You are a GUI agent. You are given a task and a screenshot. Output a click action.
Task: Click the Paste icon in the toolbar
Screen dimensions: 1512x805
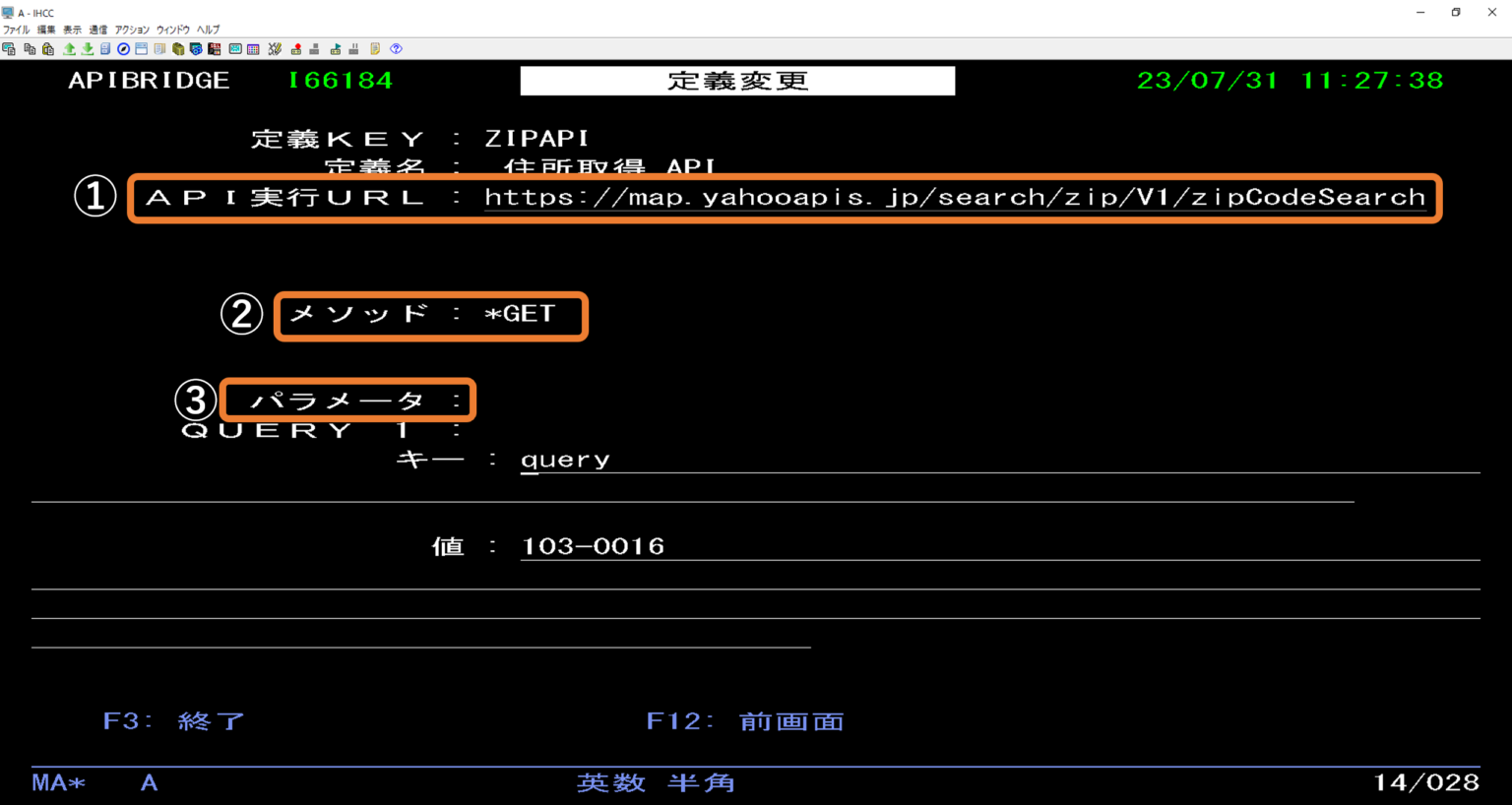pos(48,48)
